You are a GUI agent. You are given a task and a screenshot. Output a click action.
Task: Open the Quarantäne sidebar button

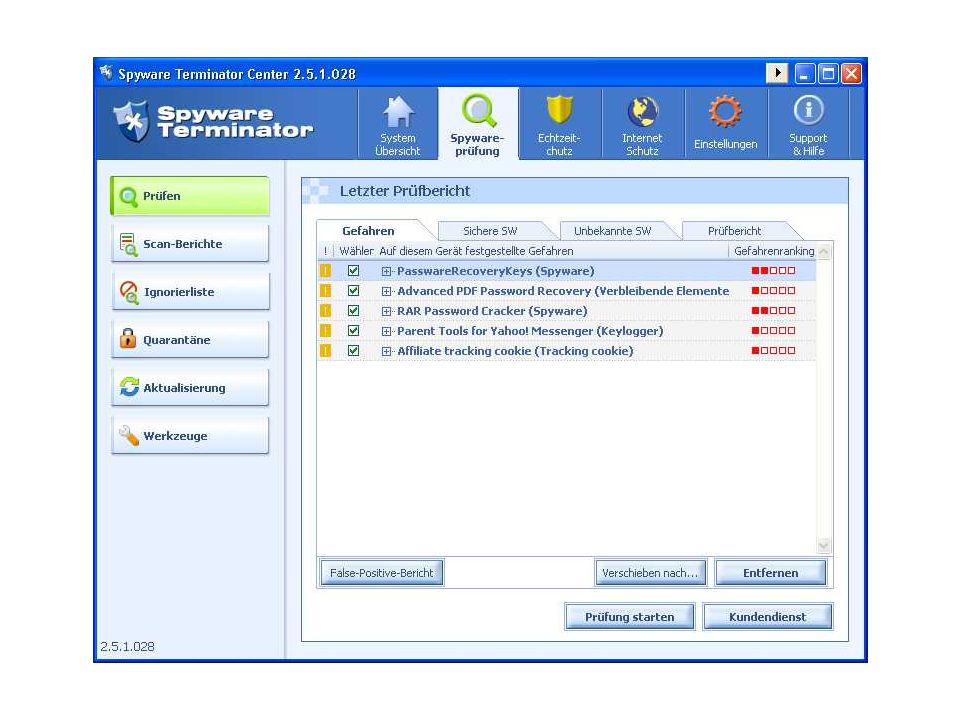pos(190,339)
